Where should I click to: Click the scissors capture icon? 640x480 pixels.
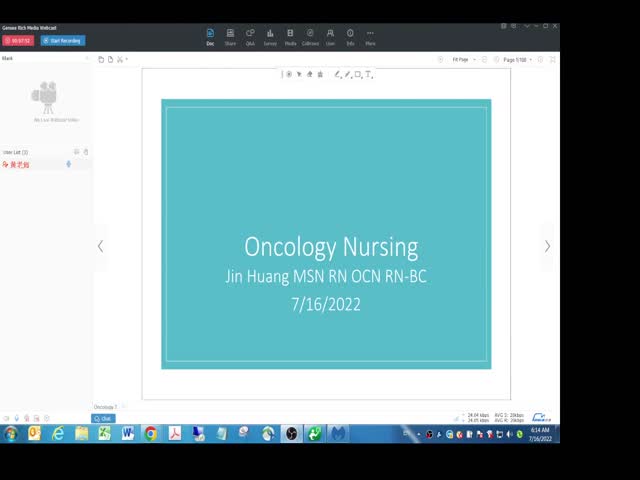[120, 60]
